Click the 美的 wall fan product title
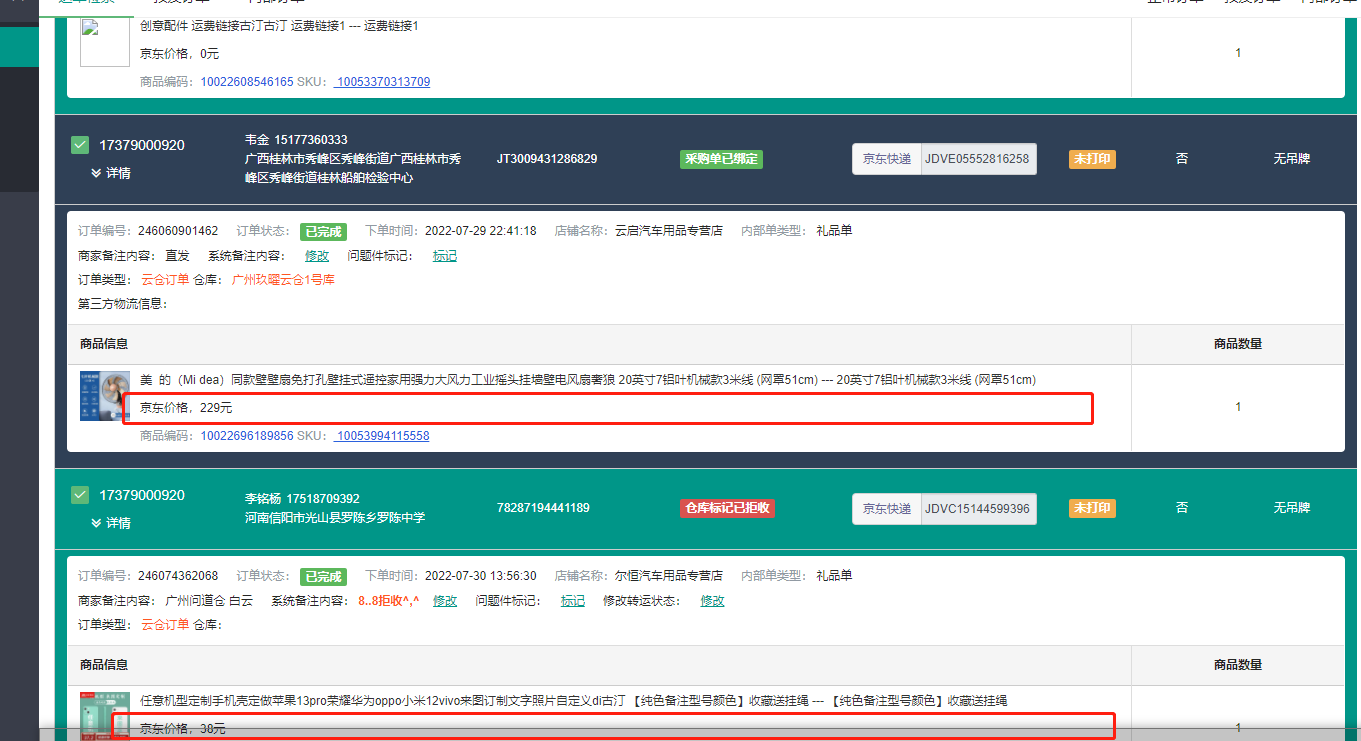1361x741 pixels. tap(588, 380)
